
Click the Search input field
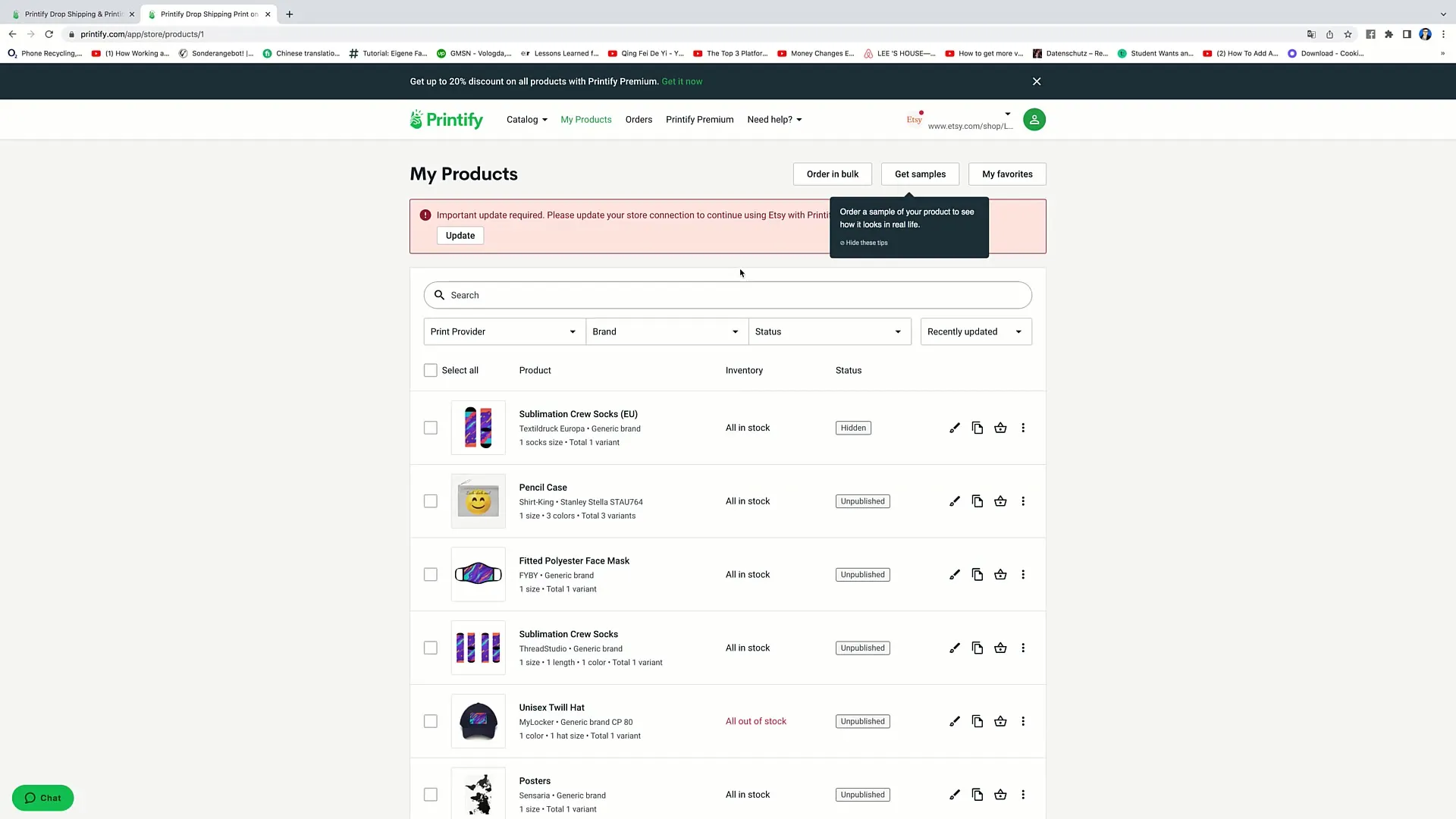[x=728, y=294]
